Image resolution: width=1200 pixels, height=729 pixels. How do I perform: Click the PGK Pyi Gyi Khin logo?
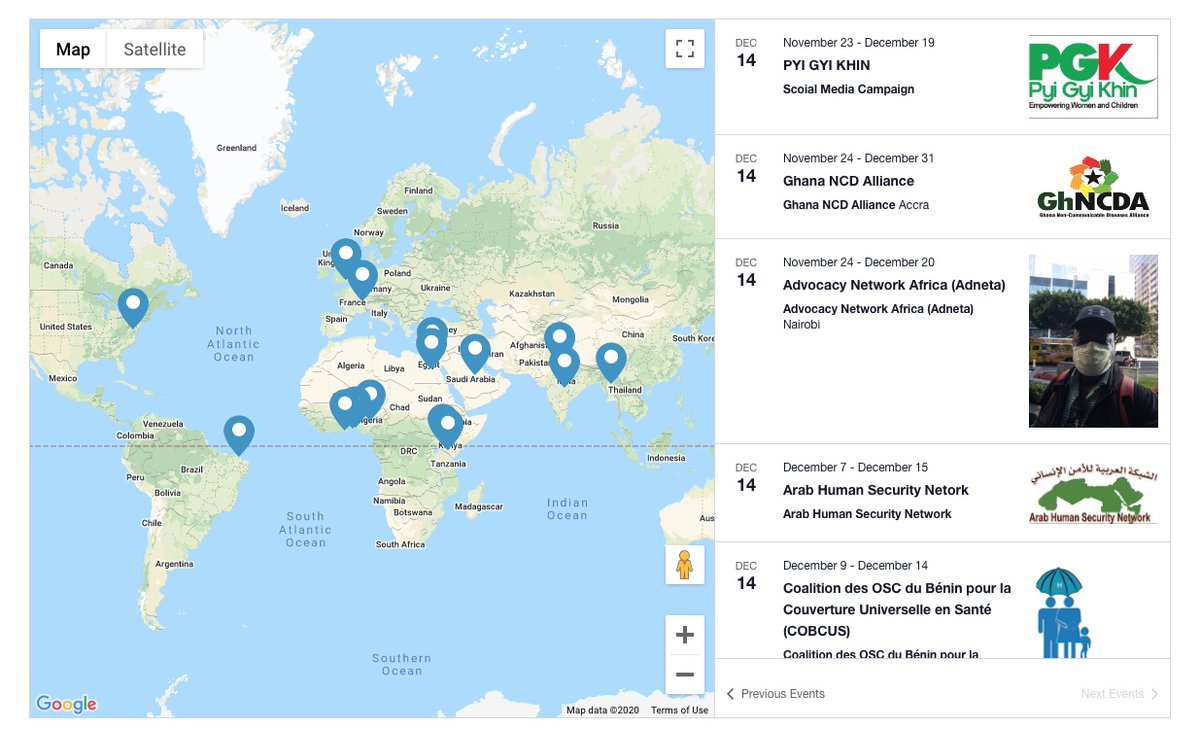(1093, 76)
